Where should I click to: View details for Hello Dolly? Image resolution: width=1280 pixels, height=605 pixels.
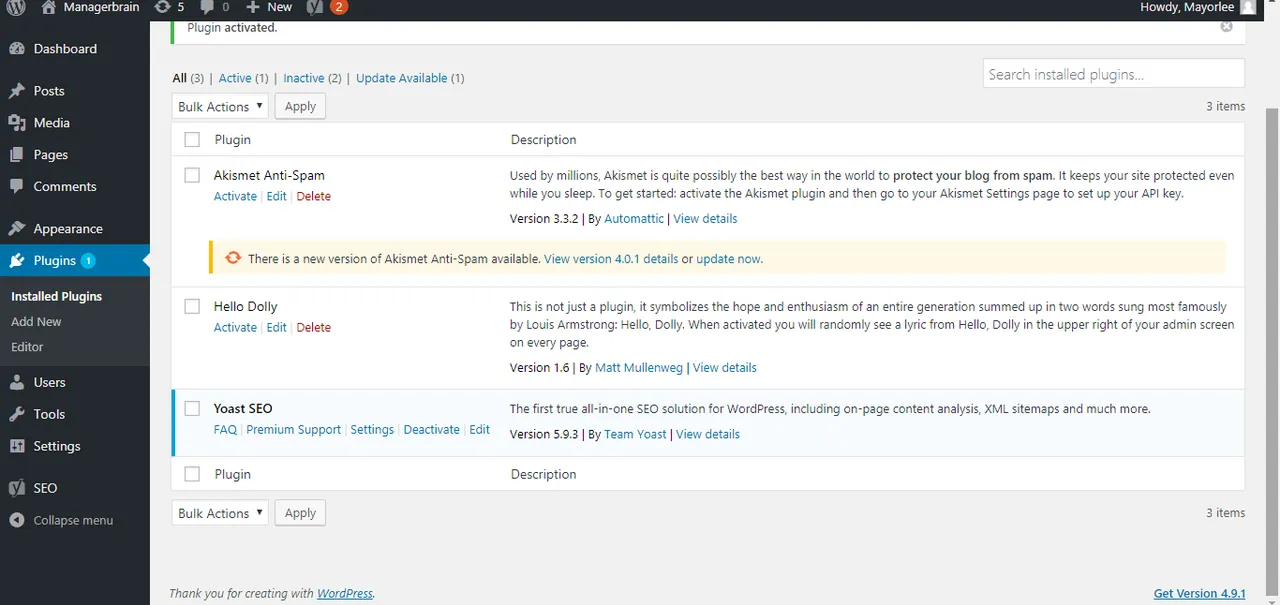725,367
